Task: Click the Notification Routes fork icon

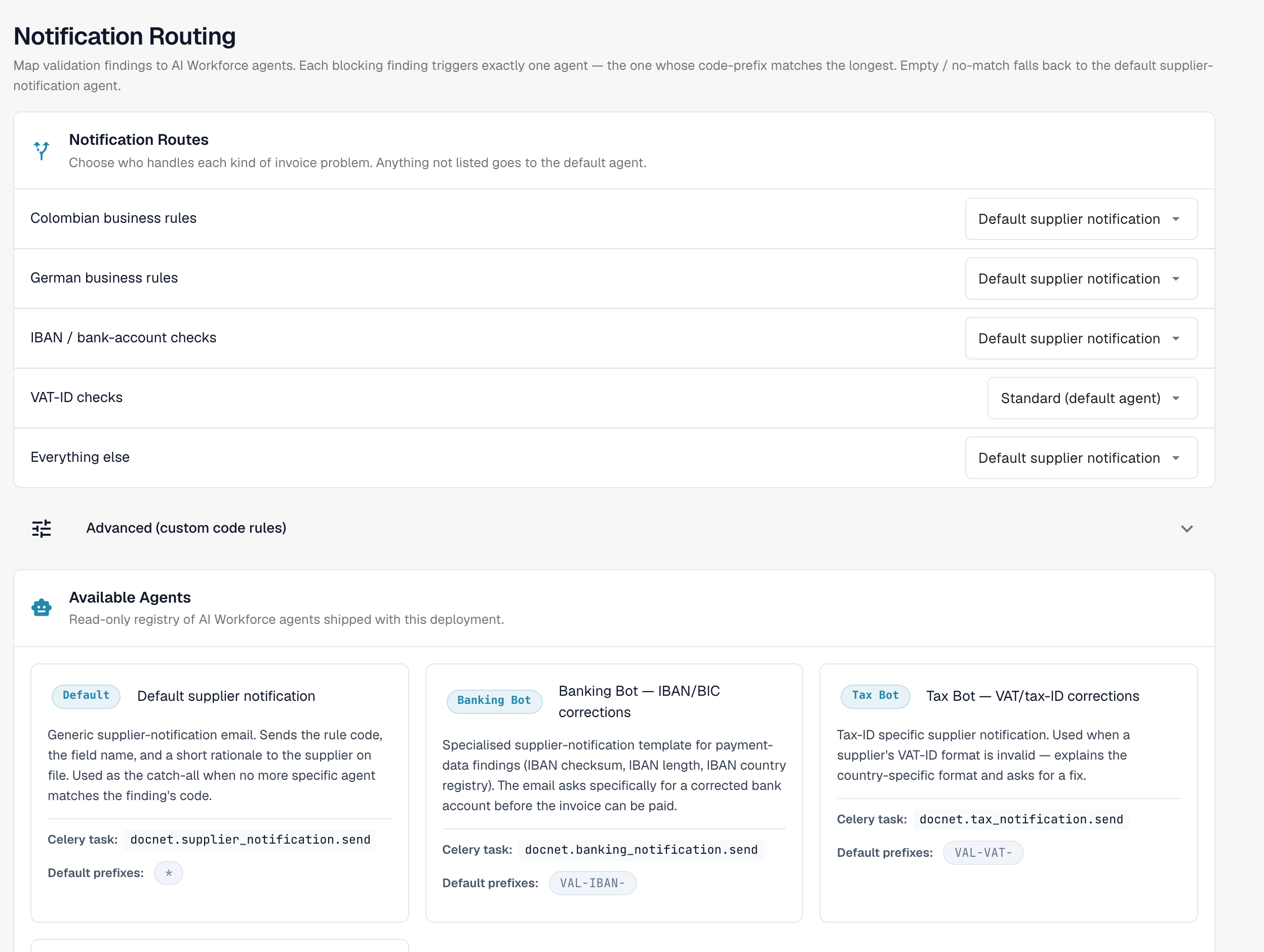Action: coord(41,151)
